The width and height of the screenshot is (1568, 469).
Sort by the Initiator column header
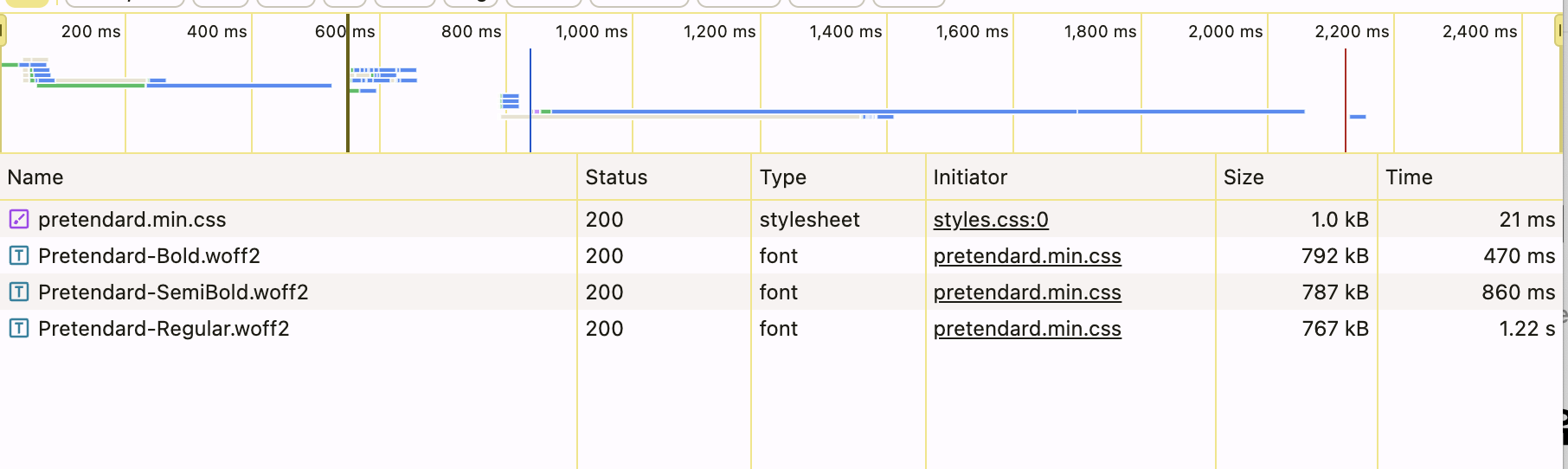click(x=1070, y=177)
